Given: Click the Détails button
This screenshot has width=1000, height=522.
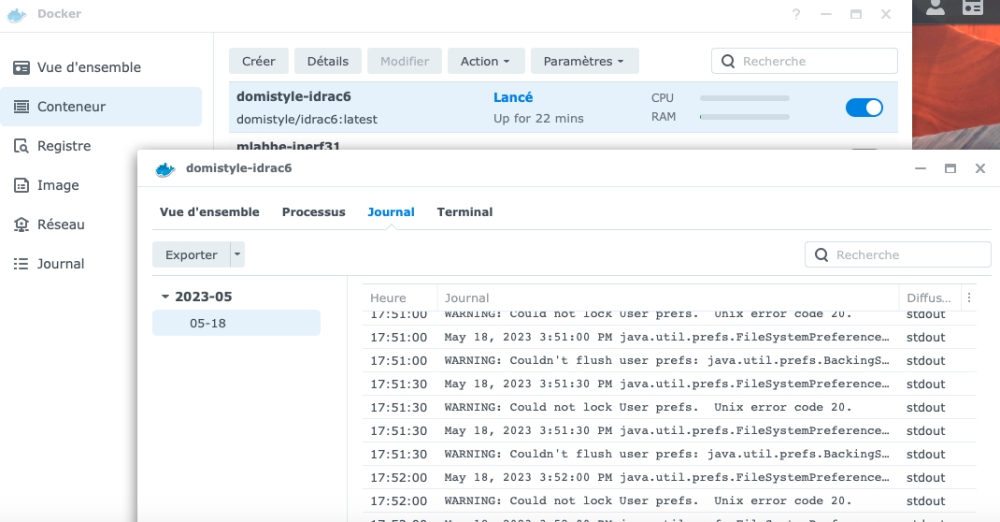Looking at the screenshot, I should point(328,61).
